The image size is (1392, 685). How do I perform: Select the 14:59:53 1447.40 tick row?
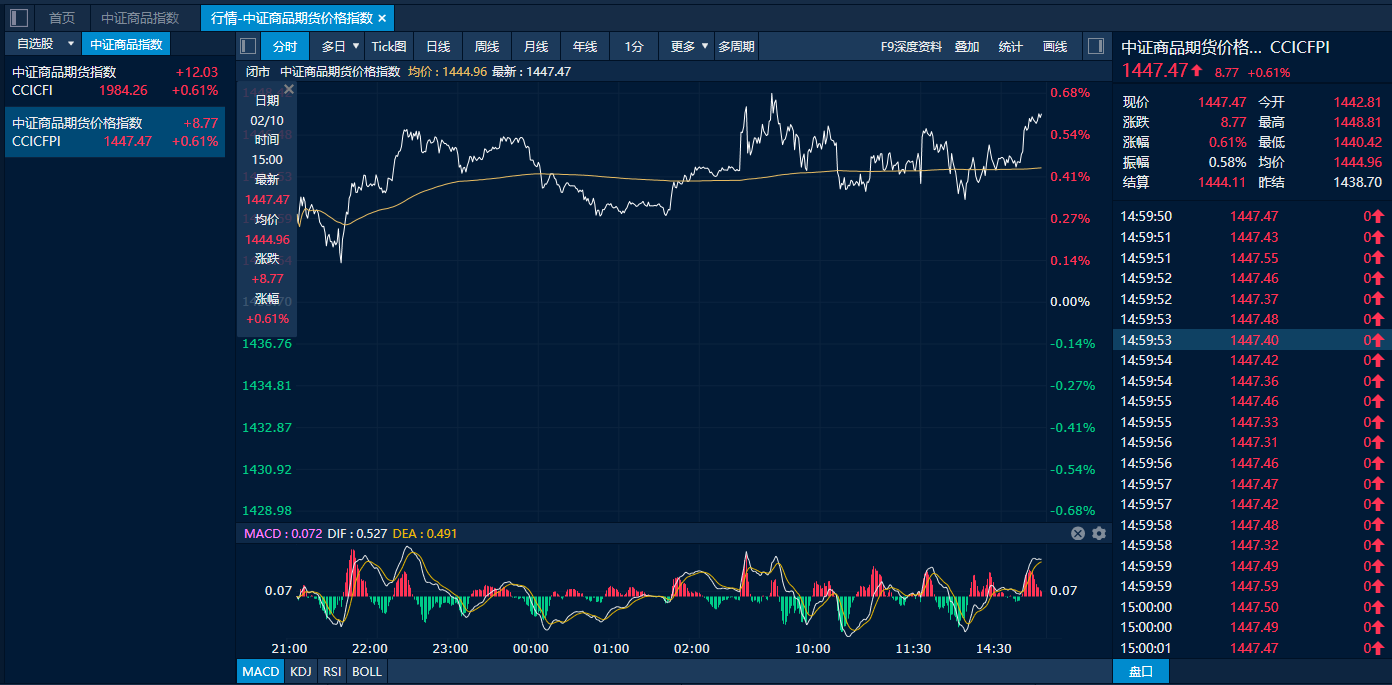(1250, 340)
